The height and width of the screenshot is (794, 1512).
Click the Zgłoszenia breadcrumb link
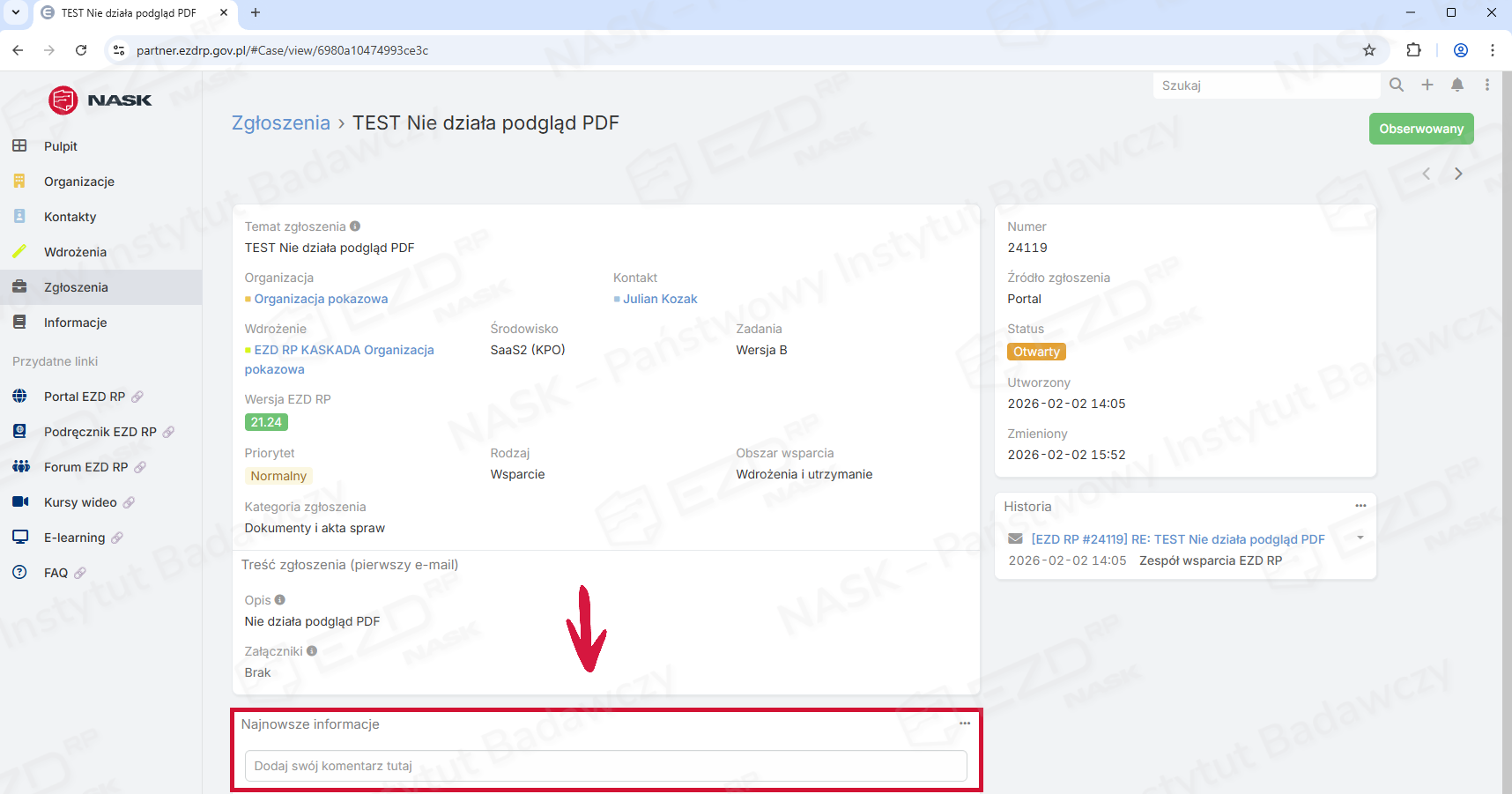pyautogui.click(x=280, y=123)
